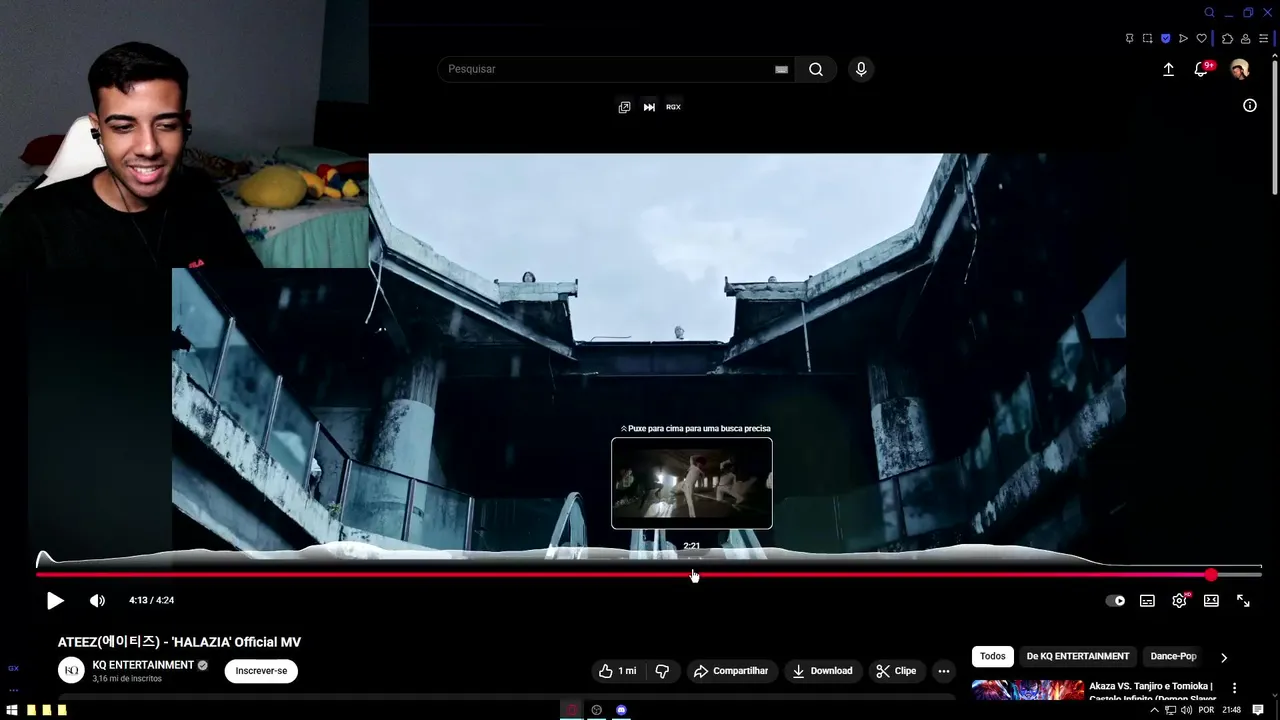The width and height of the screenshot is (1280, 720).
Task: Select the Dance-Pop chip
Action: 1173,656
